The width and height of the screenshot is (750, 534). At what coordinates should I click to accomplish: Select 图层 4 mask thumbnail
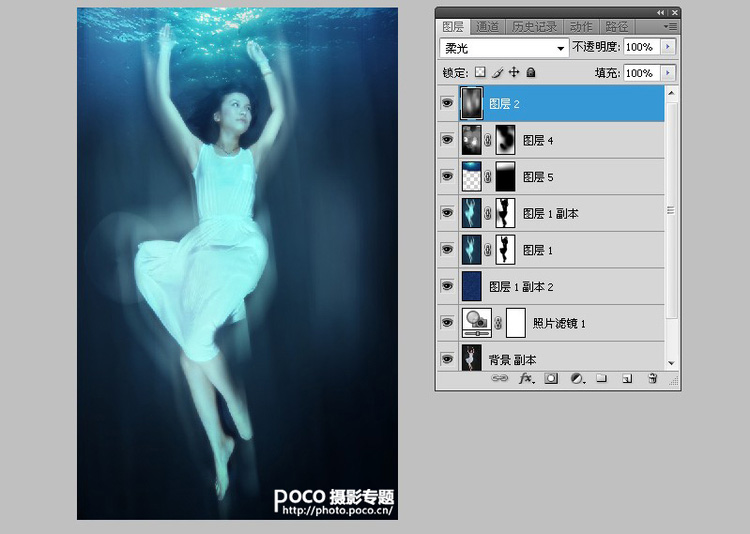[505, 140]
